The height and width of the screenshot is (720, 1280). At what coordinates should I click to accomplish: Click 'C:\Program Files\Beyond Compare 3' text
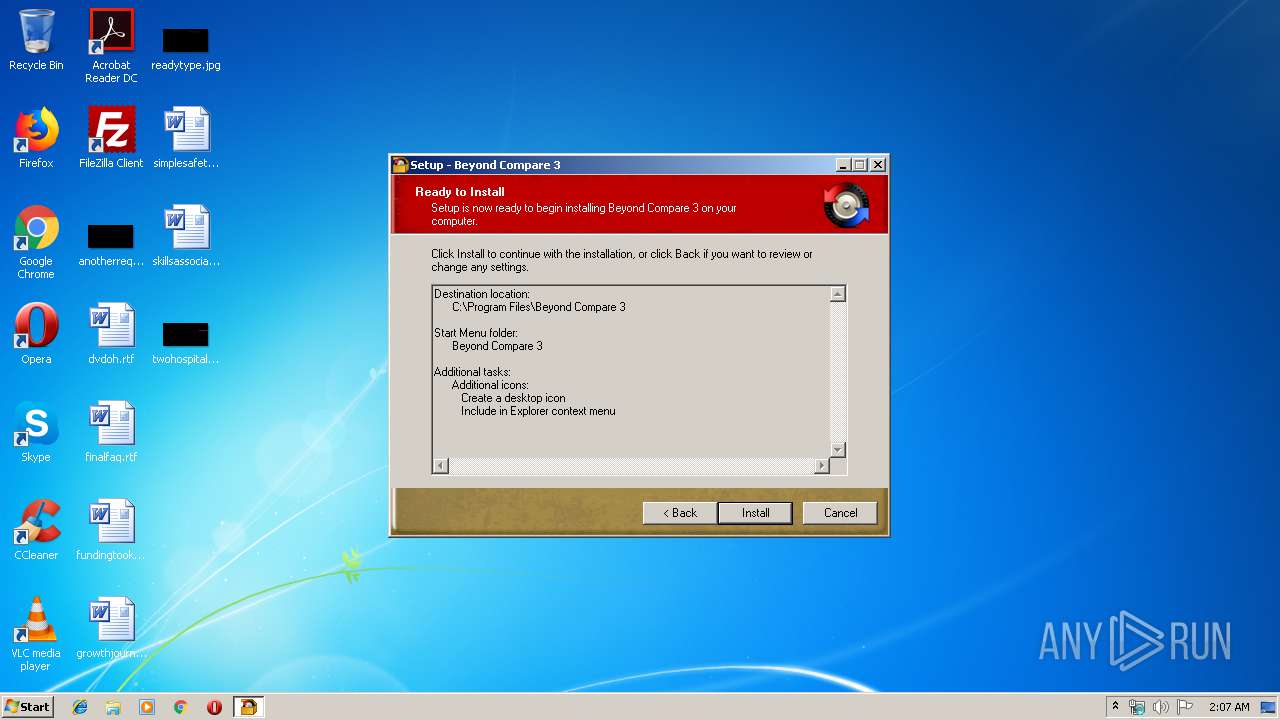(x=539, y=307)
